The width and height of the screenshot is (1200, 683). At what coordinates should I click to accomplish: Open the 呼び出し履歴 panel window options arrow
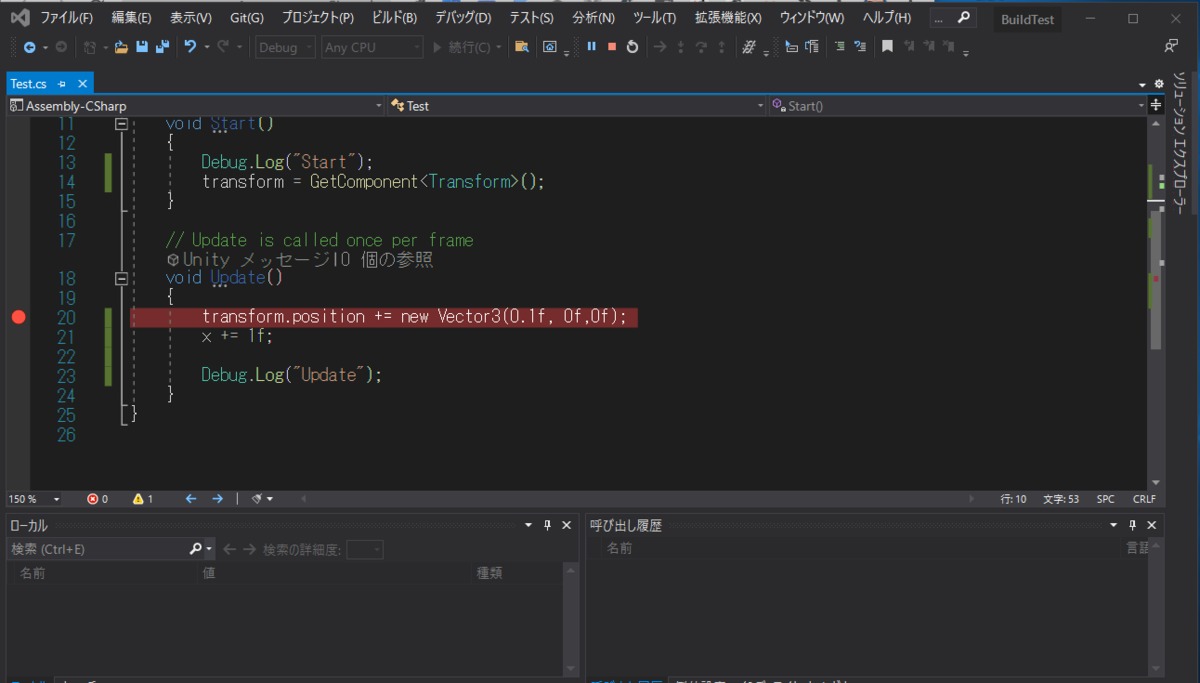[1114, 525]
